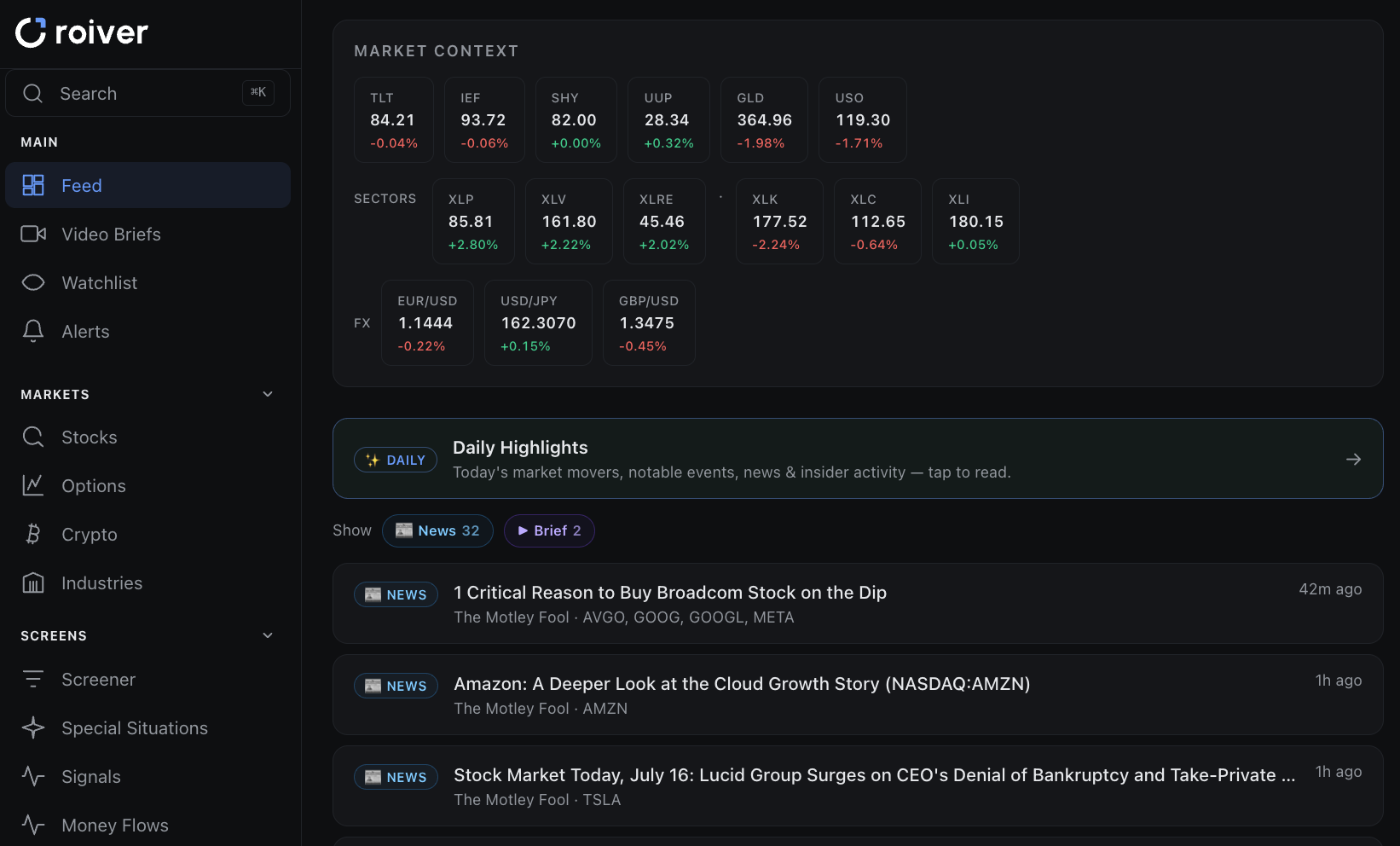Screen dimensions: 1400x846
Task: Open the Money Flows page
Action: (x=148, y=825)
